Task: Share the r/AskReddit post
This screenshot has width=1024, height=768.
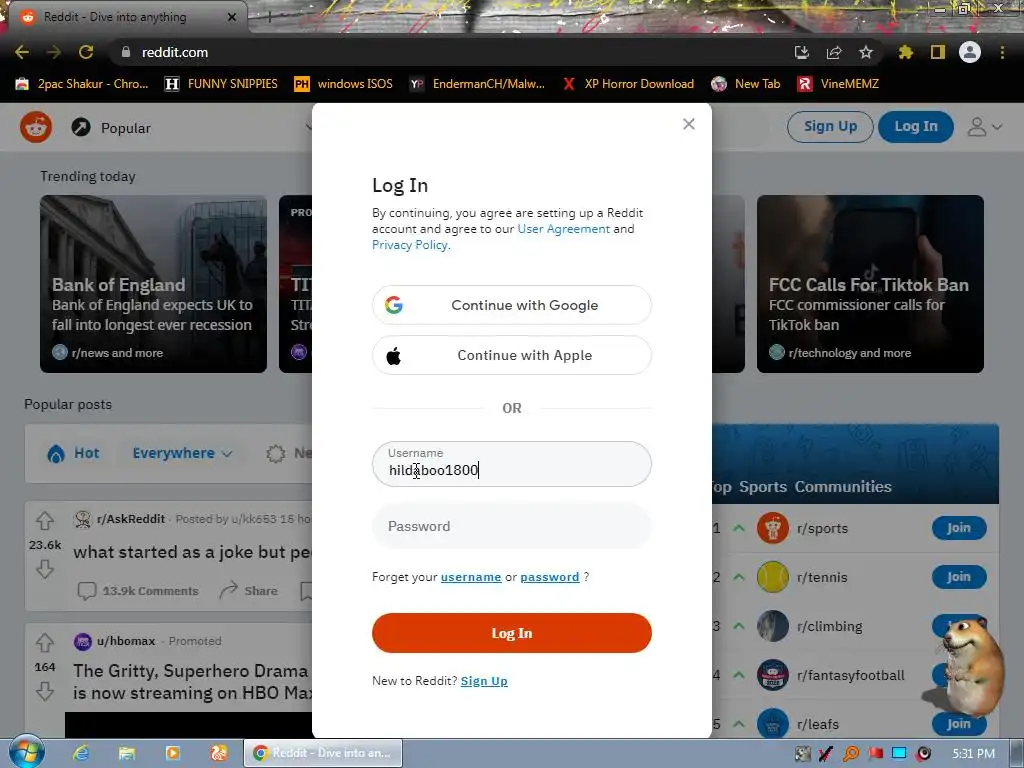Action: [249, 591]
